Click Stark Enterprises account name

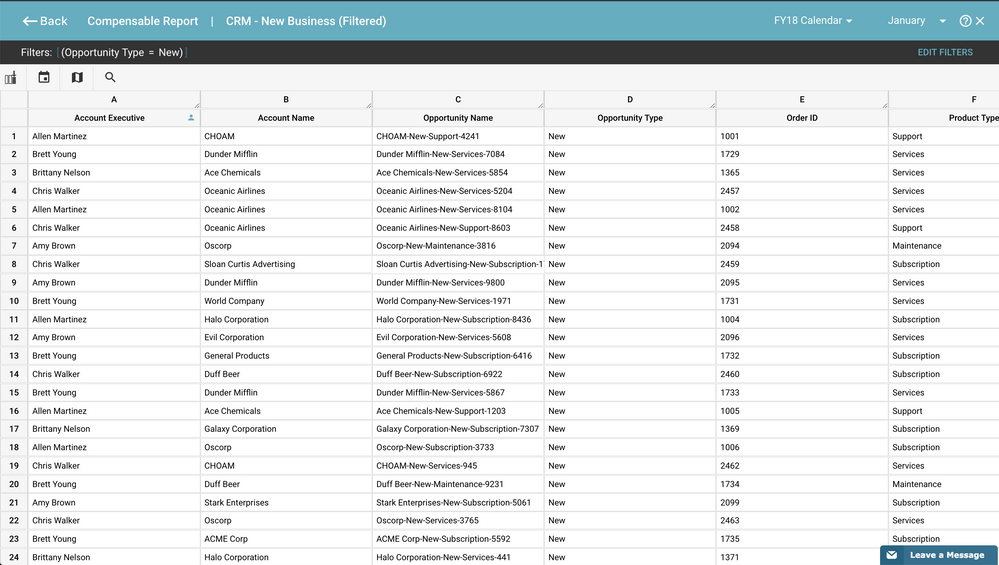tap(286, 503)
